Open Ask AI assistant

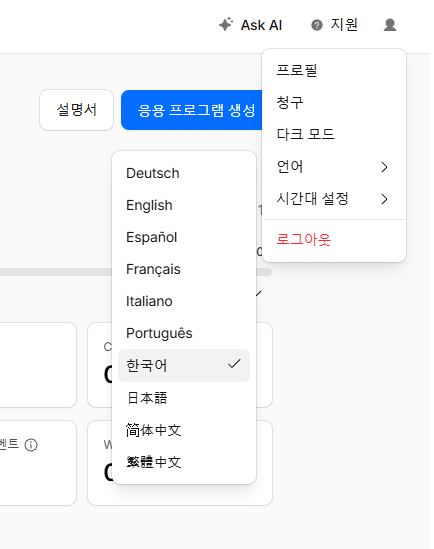click(x=251, y=25)
